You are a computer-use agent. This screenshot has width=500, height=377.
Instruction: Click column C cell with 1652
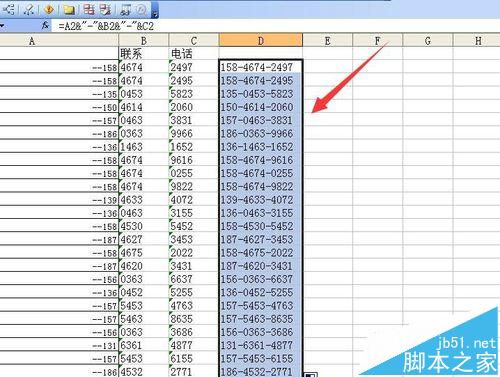point(194,147)
